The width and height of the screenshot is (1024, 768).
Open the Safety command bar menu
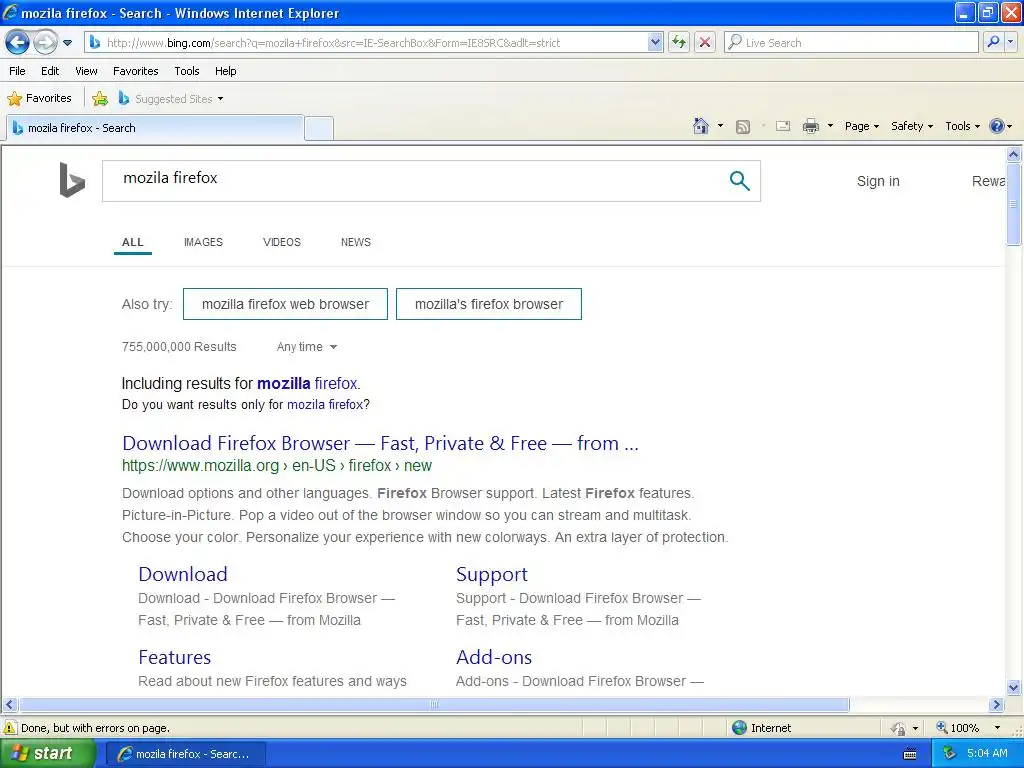point(912,126)
